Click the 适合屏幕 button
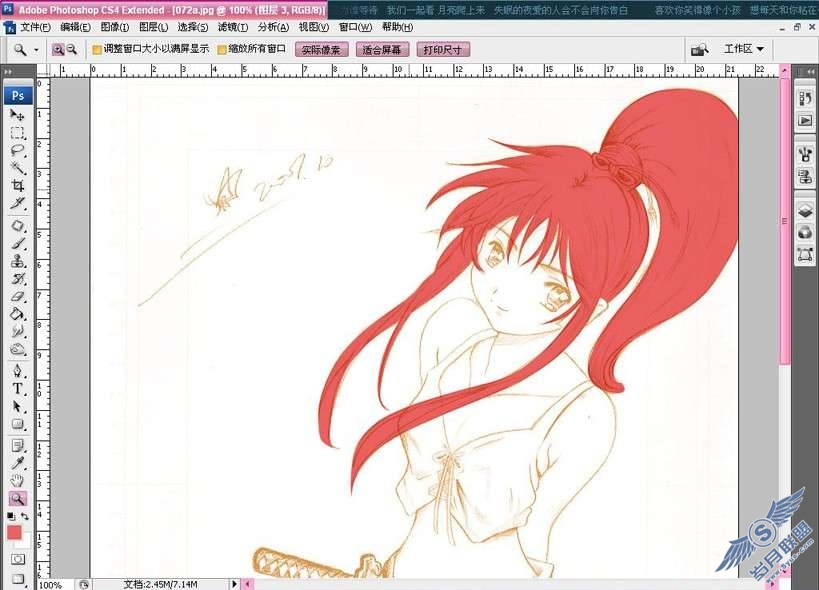 (382, 50)
